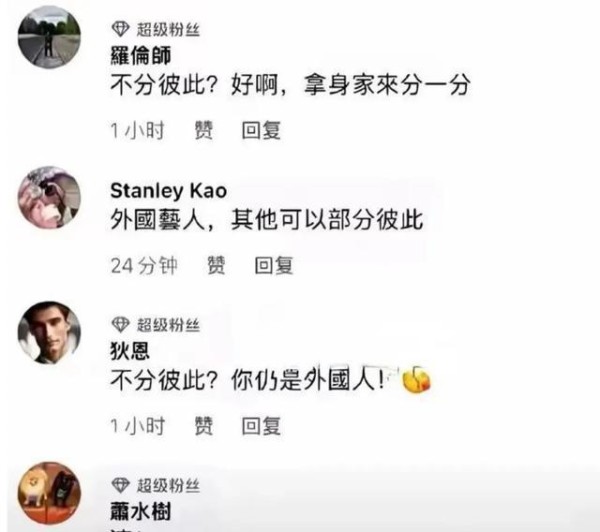Open 蕭水樹's dog avatar
Screen dimensions: 600x532
pos(49,493)
